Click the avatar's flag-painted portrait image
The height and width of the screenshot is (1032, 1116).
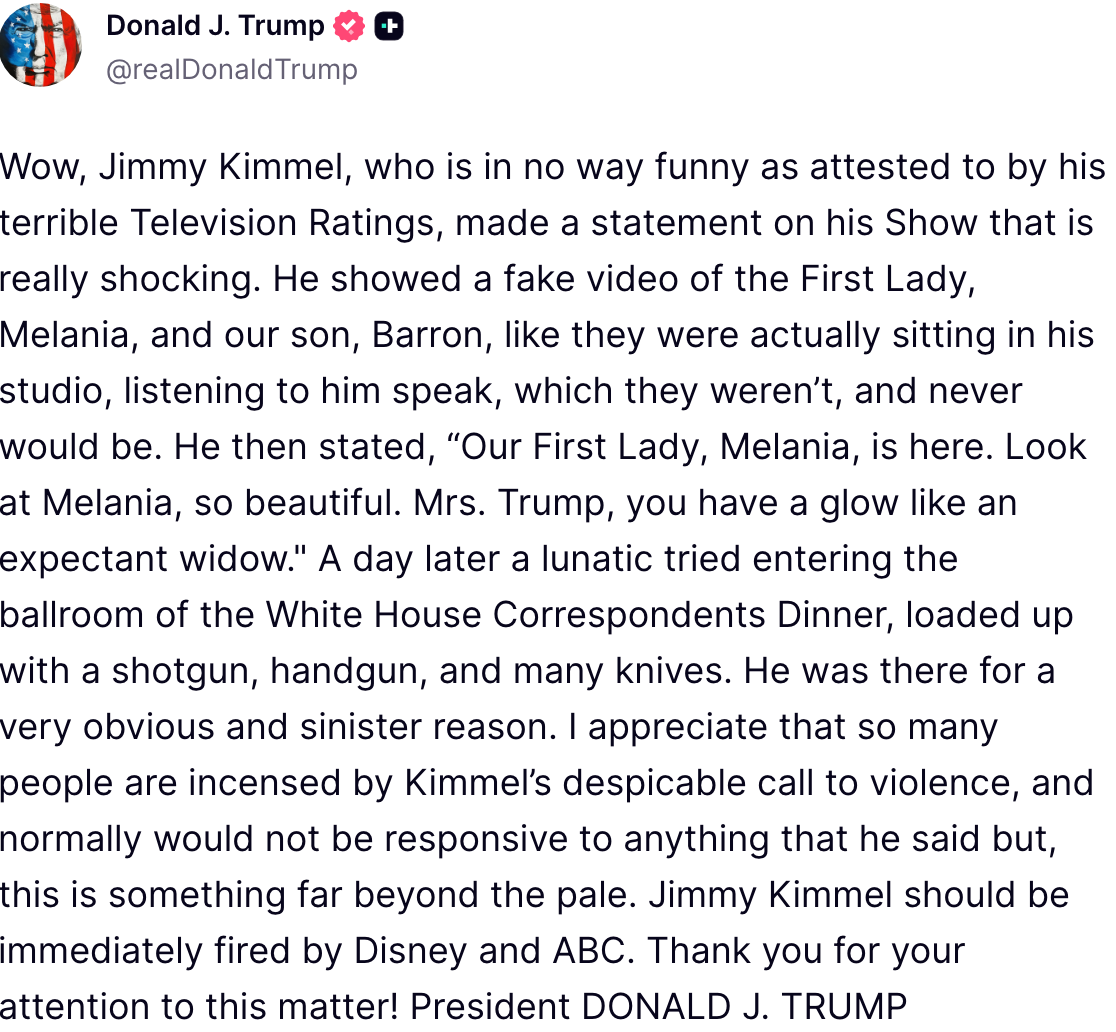(41, 45)
